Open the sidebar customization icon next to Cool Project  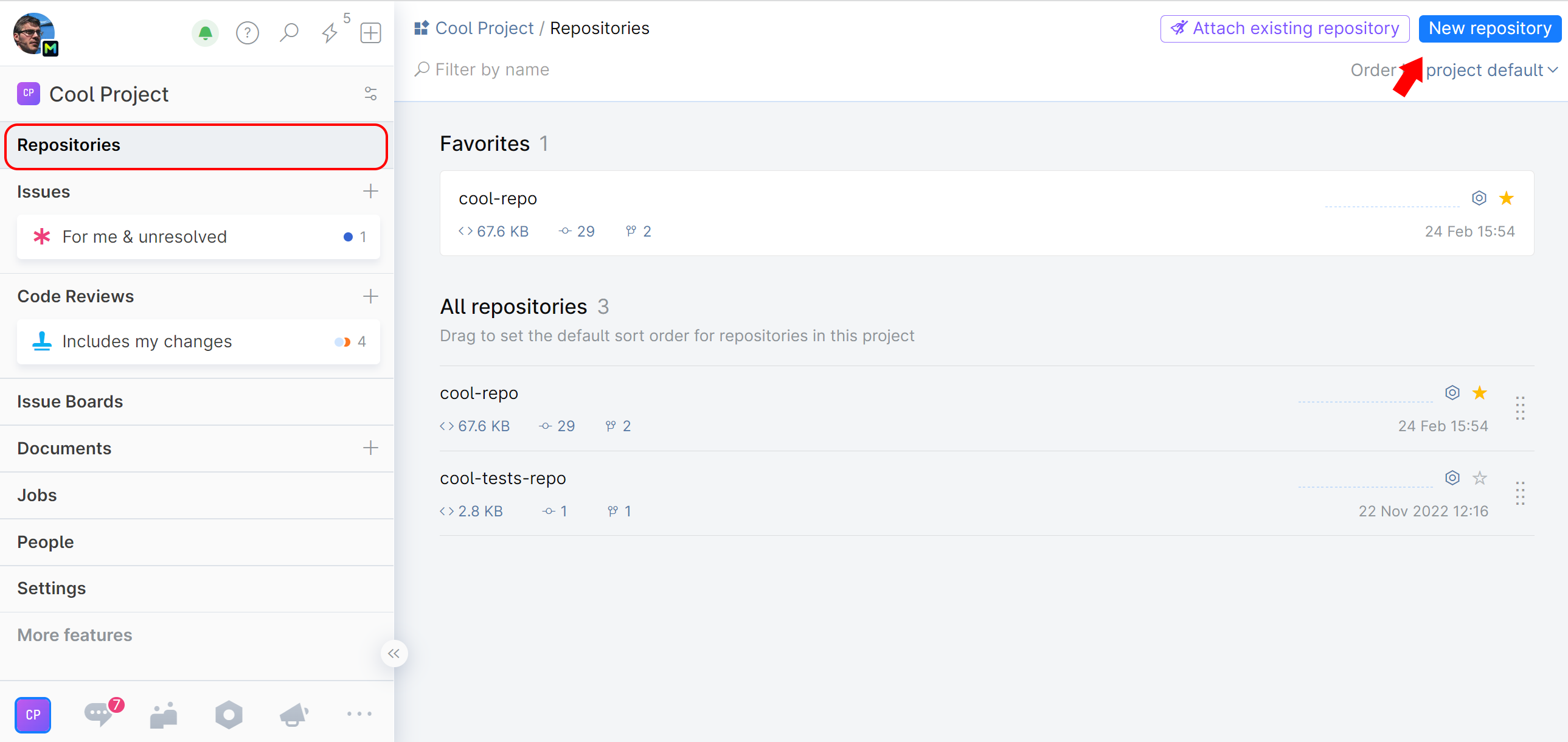(370, 94)
